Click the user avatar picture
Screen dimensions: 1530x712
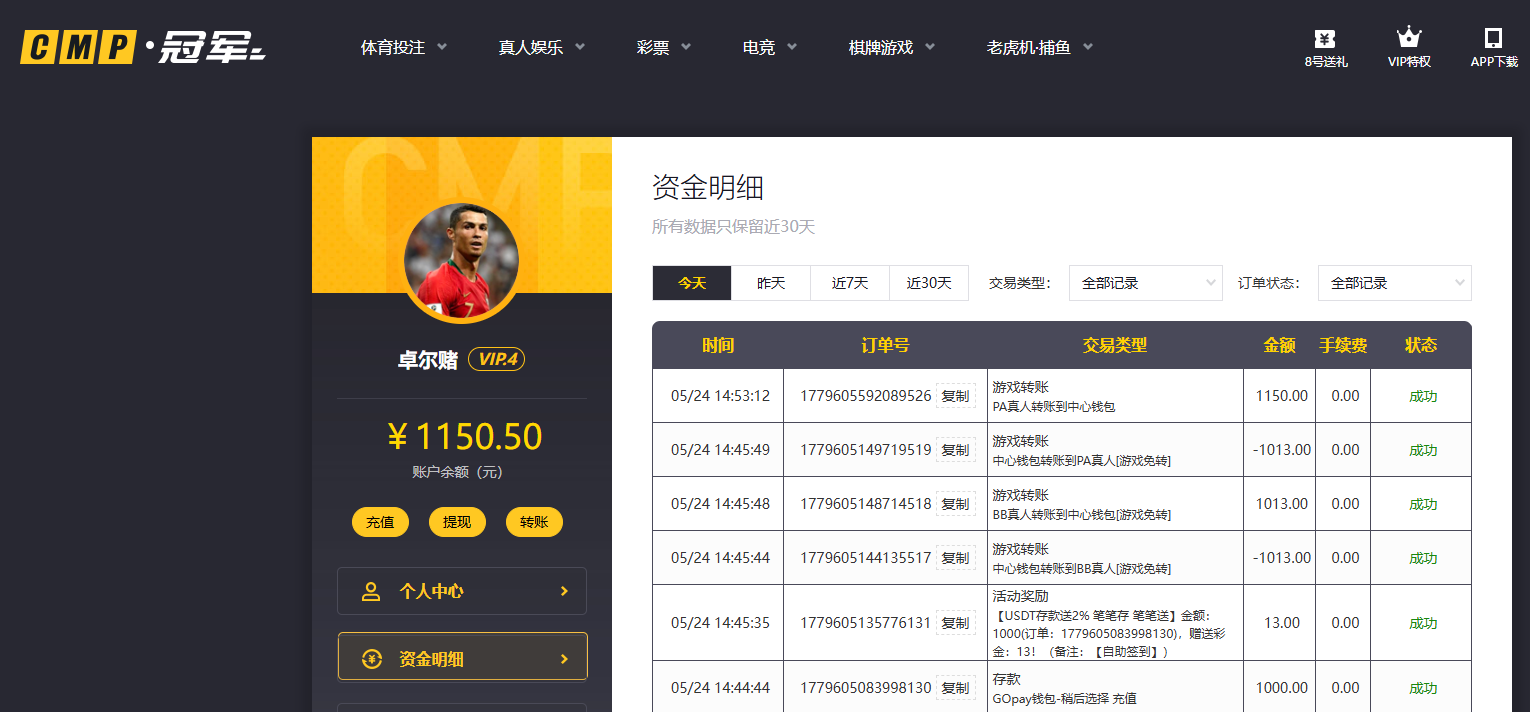[461, 261]
